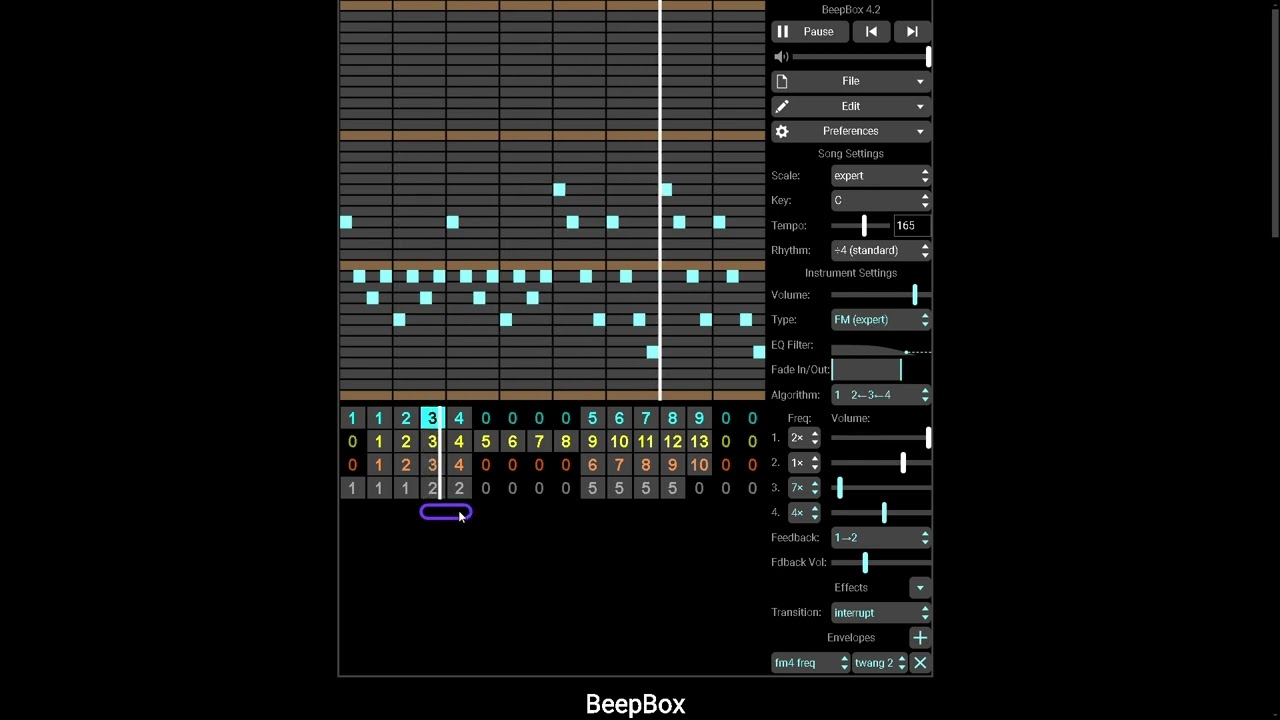Open the Algorithm dropdown

click(x=881, y=395)
